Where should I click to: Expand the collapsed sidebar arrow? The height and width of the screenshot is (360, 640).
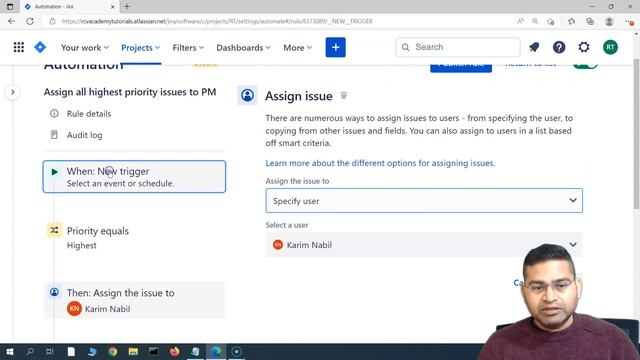click(13, 92)
